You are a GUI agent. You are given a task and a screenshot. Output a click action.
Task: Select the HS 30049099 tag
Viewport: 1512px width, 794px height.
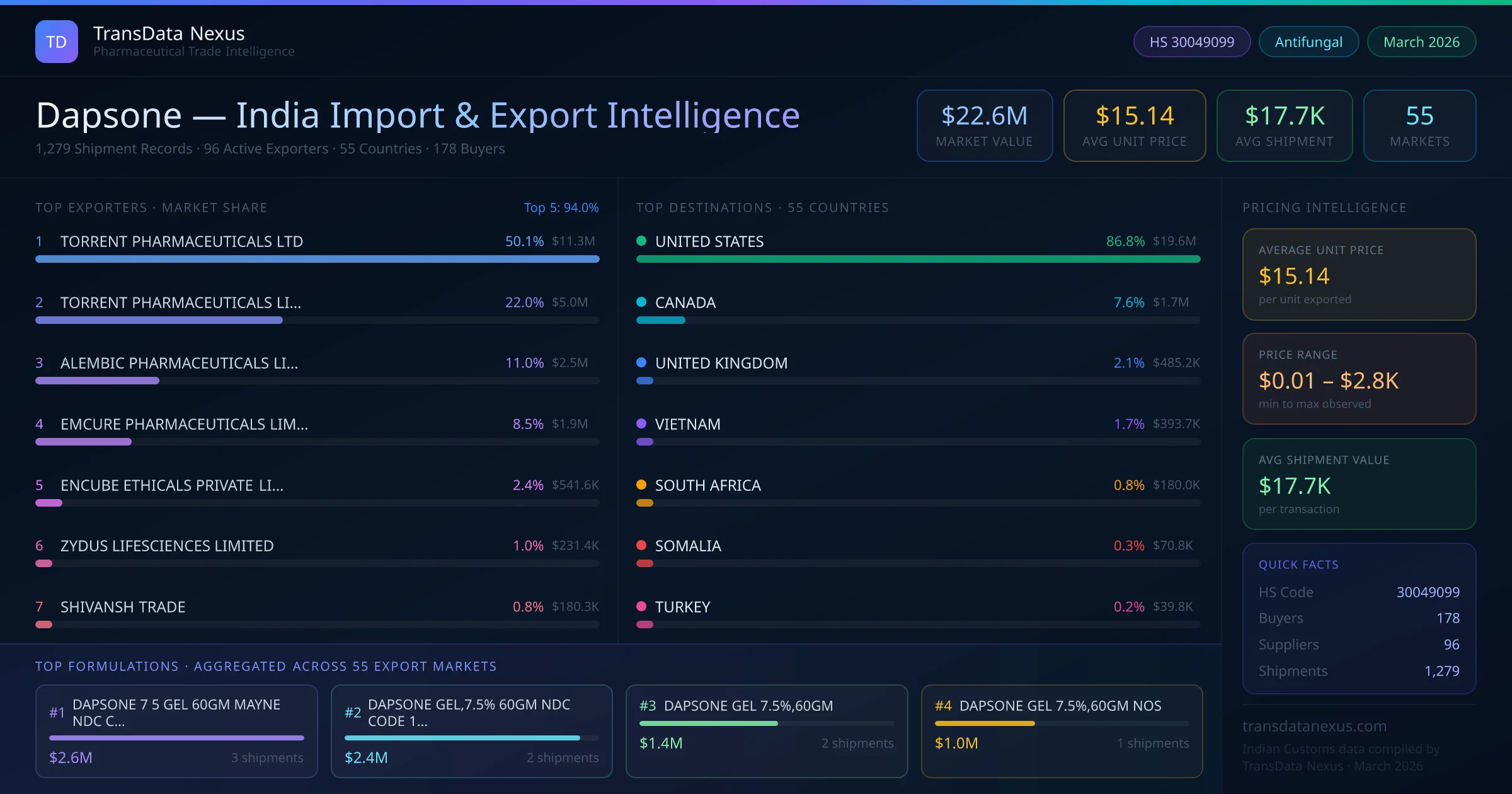(x=1191, y=42)
